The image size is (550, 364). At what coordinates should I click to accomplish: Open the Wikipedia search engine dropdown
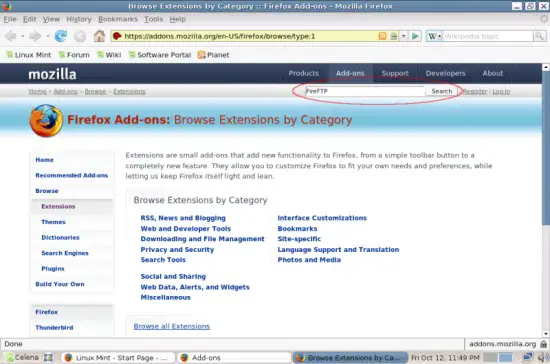[x=435, y=36]
